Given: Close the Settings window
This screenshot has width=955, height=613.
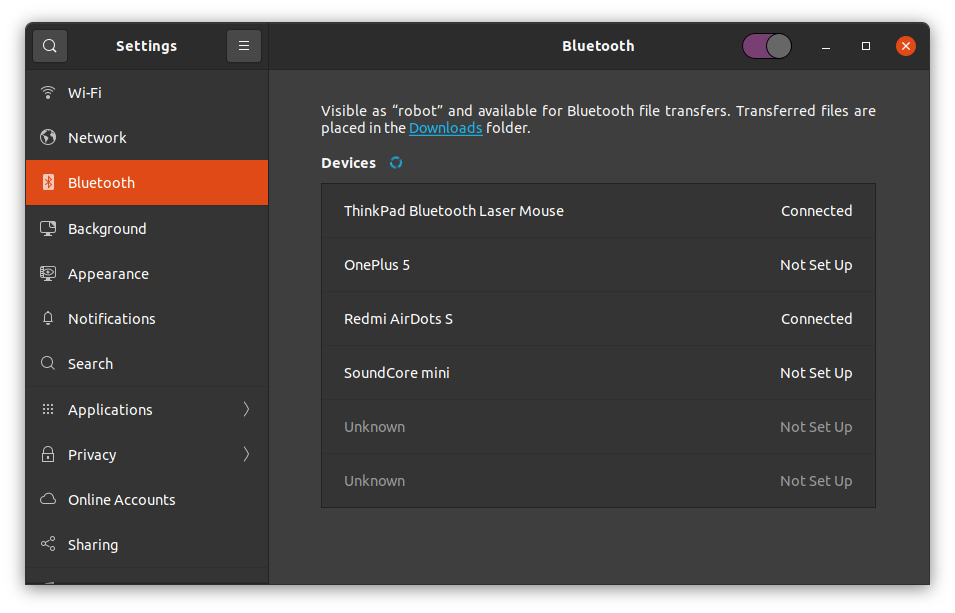Looking at the screenshot, I should [906, 46].
